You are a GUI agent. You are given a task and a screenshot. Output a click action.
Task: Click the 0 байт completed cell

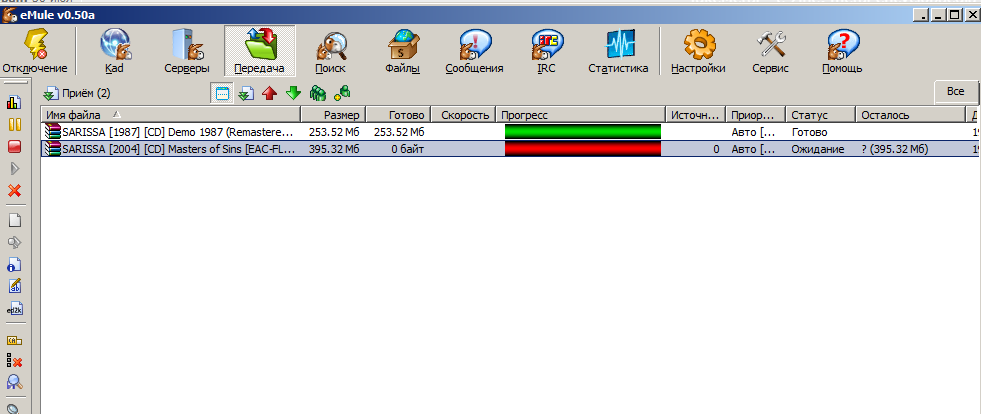tap(408, 149)
